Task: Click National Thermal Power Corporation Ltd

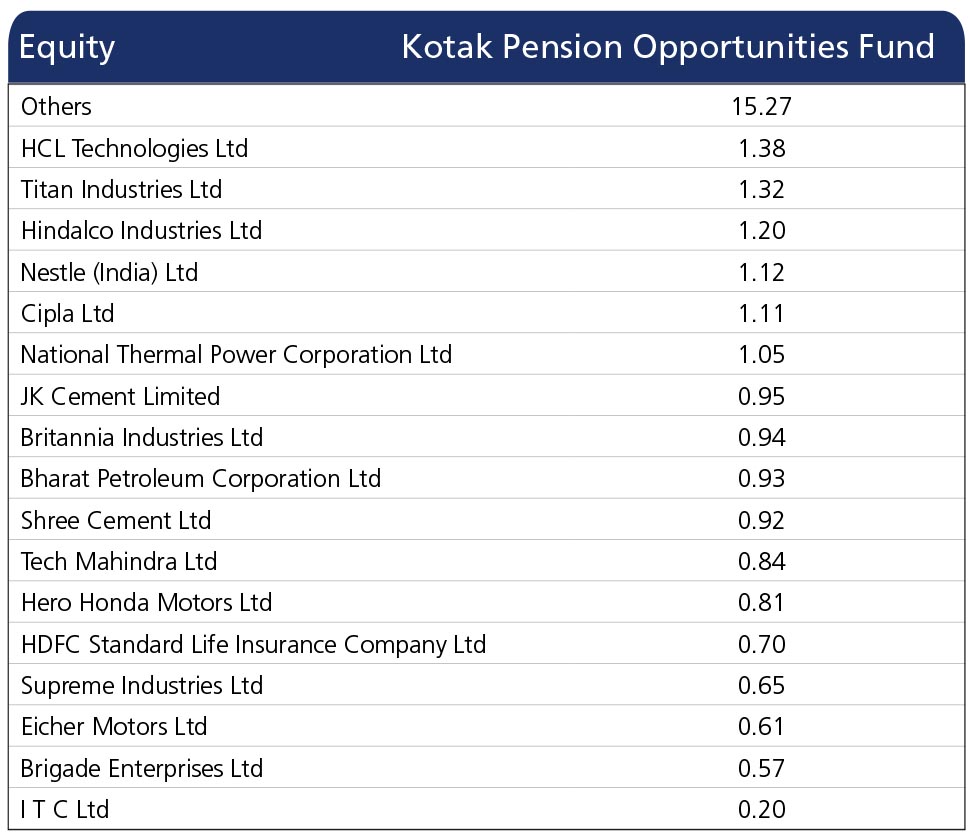Action: 236,355
